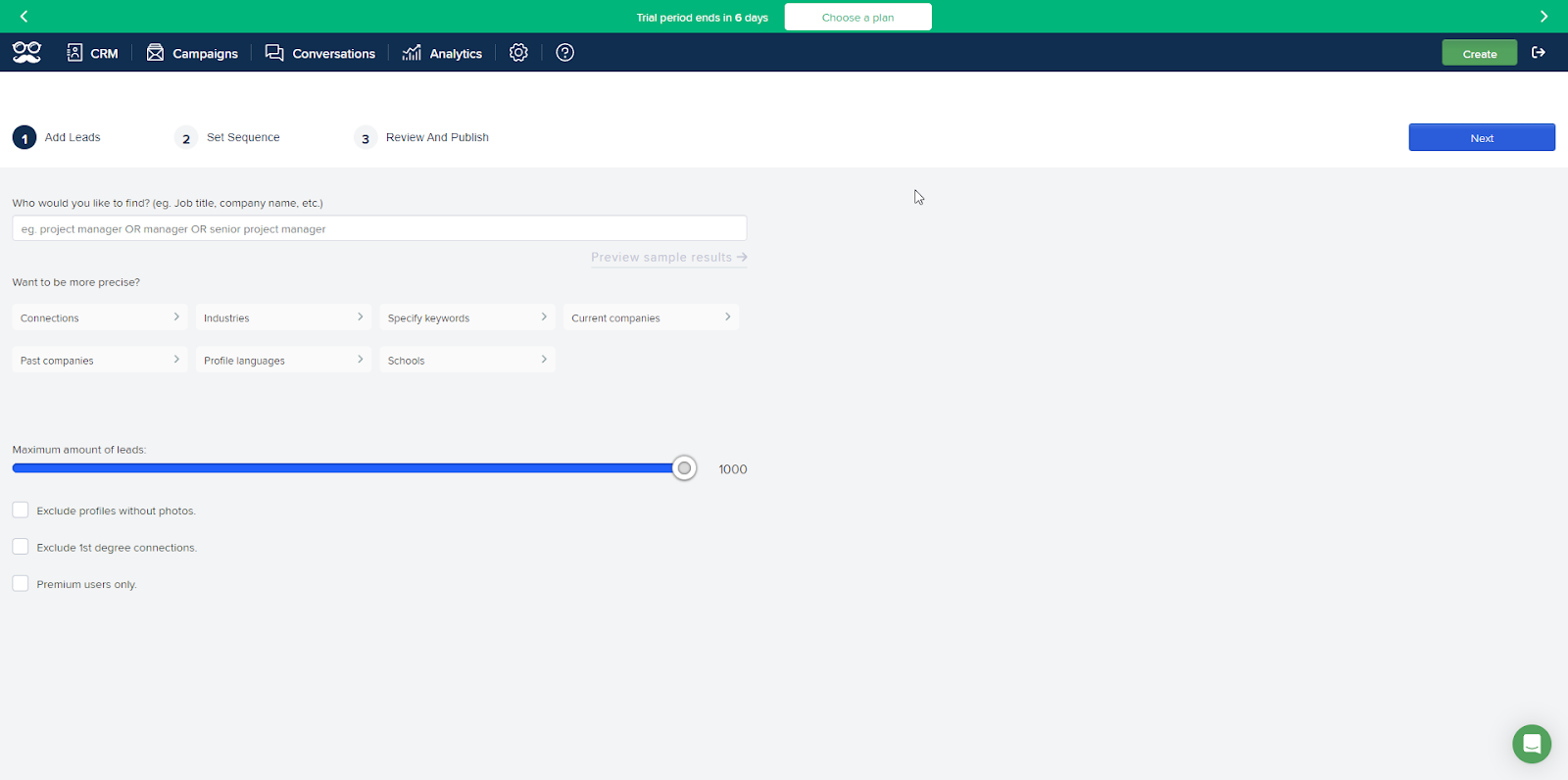
Task: Enable Exclude 1st degree connections checkbox
Action: (21, 547)
